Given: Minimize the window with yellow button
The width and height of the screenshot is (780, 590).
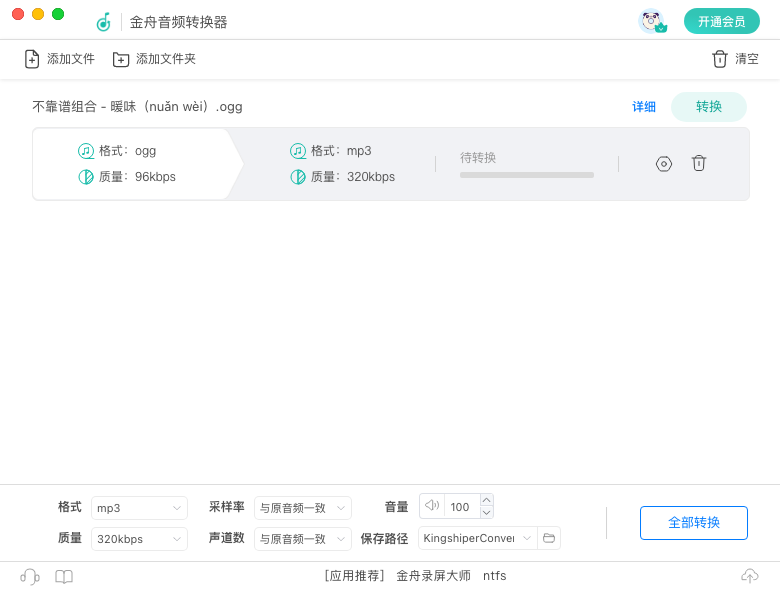Looking at the screenshot, I should pos(38,14).
